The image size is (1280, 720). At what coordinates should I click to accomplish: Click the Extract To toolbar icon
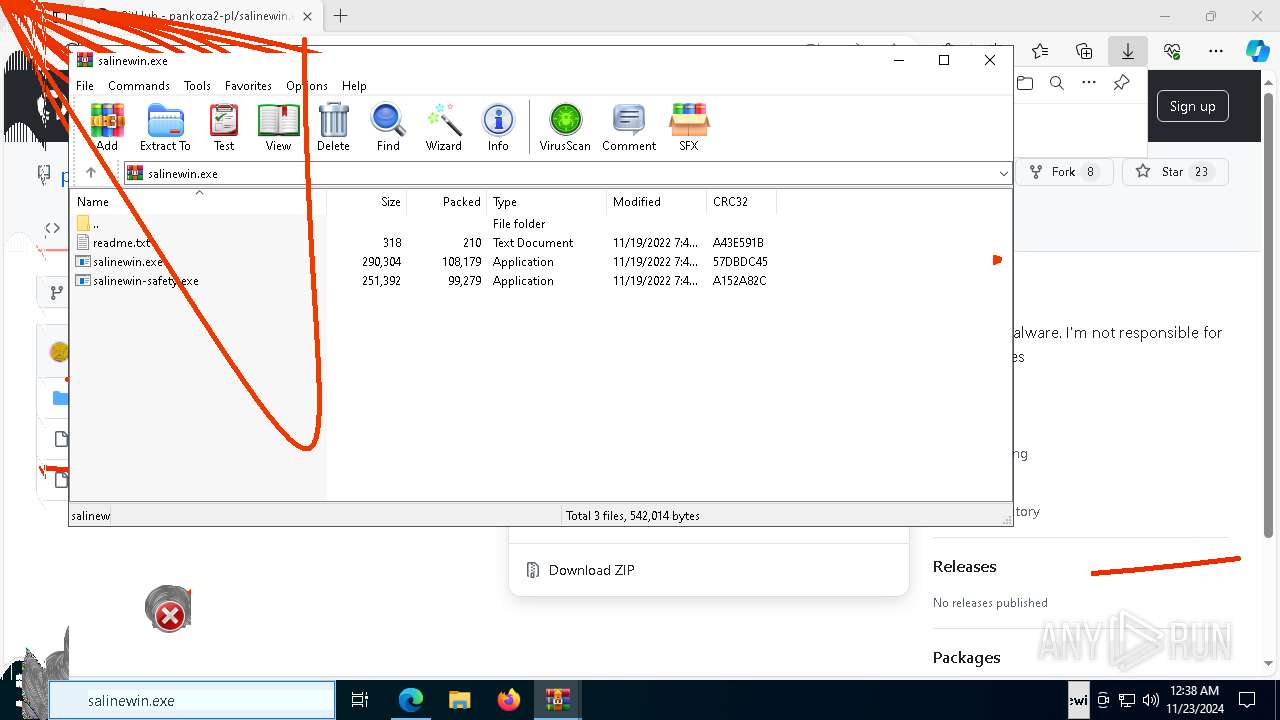tap(165, 127)
